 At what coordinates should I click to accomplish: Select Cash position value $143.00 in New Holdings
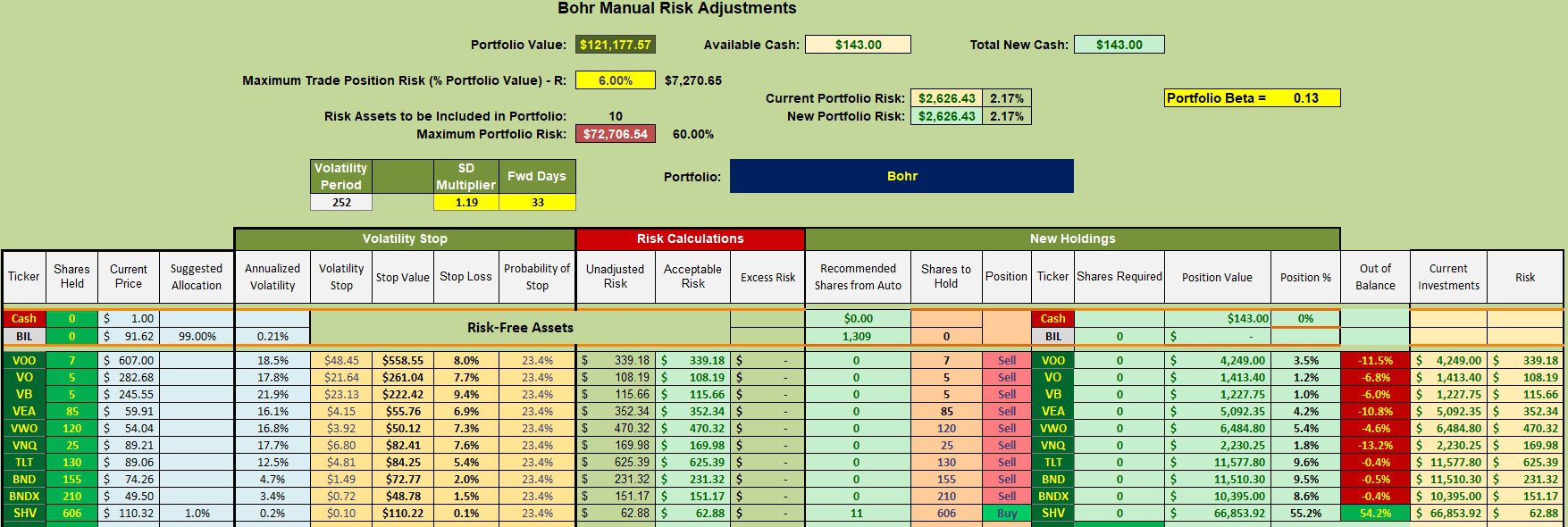[x=1217, y=319]
